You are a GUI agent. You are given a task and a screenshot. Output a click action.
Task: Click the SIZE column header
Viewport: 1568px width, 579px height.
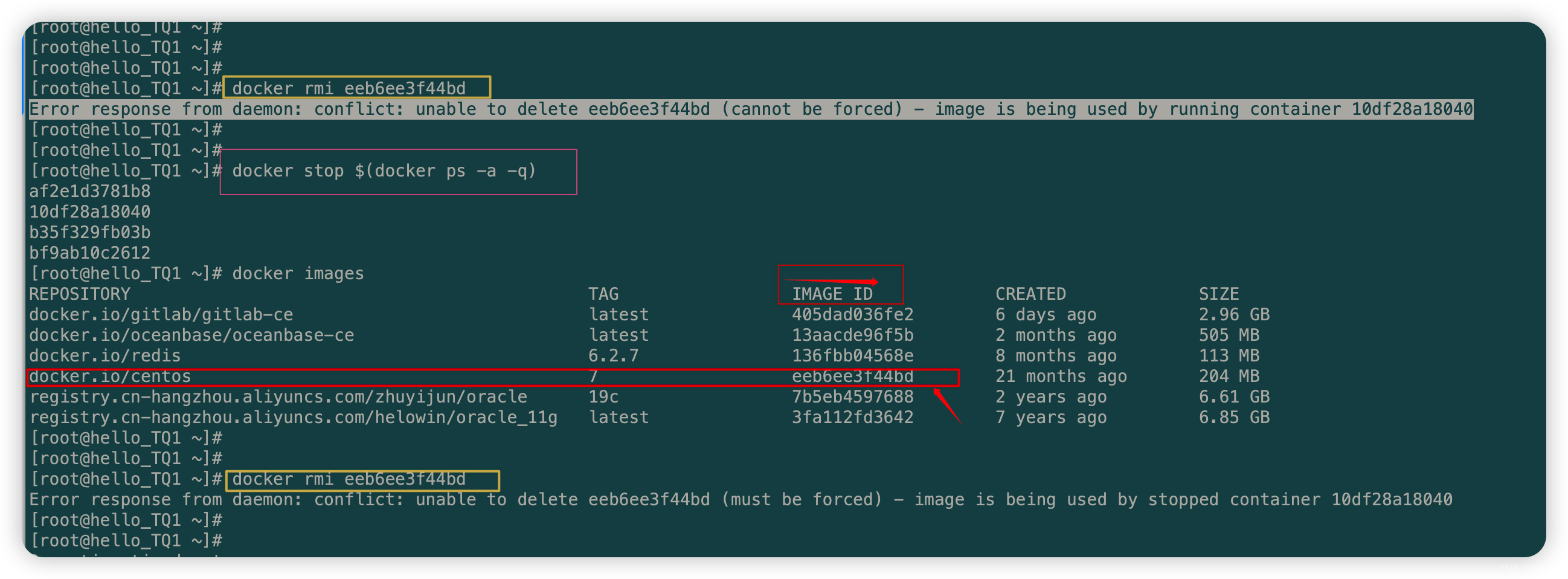coord(1219,295)
